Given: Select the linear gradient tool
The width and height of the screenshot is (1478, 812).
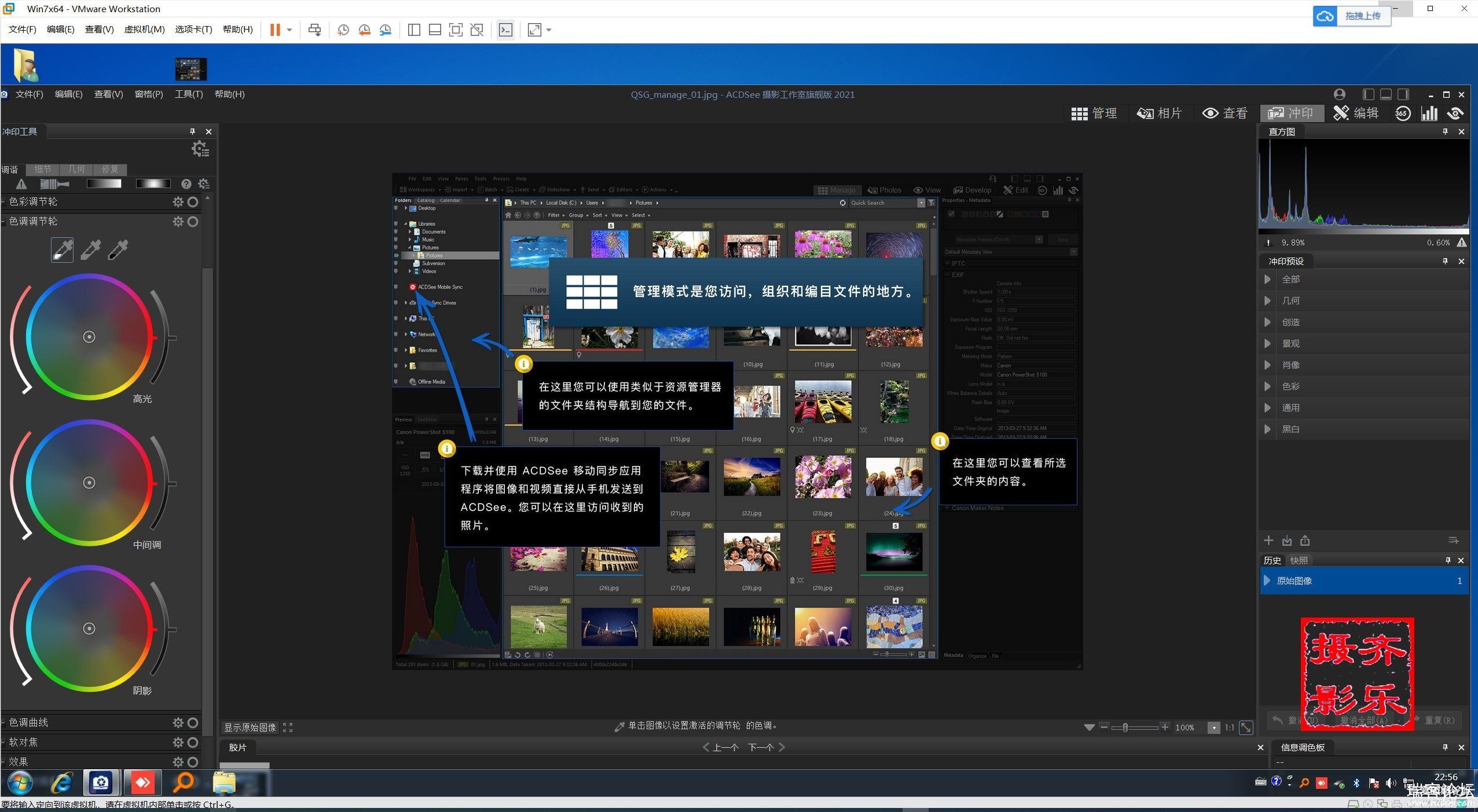Looking at the screenshot, I should pos(104,184).
